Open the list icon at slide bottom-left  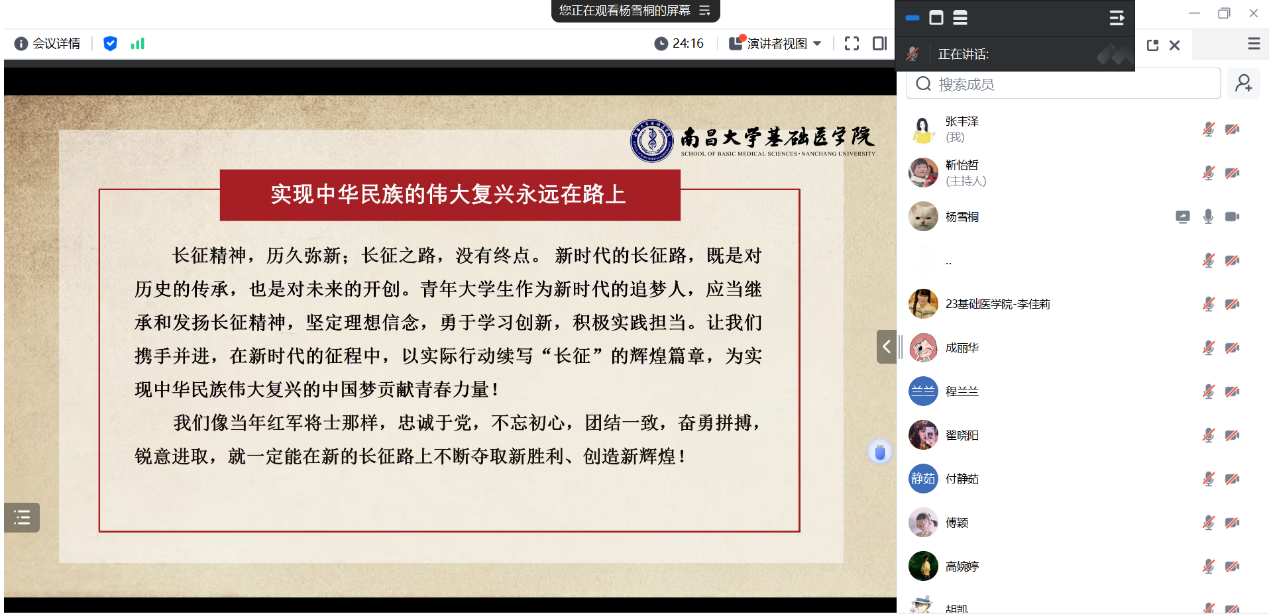click(22, 517)
